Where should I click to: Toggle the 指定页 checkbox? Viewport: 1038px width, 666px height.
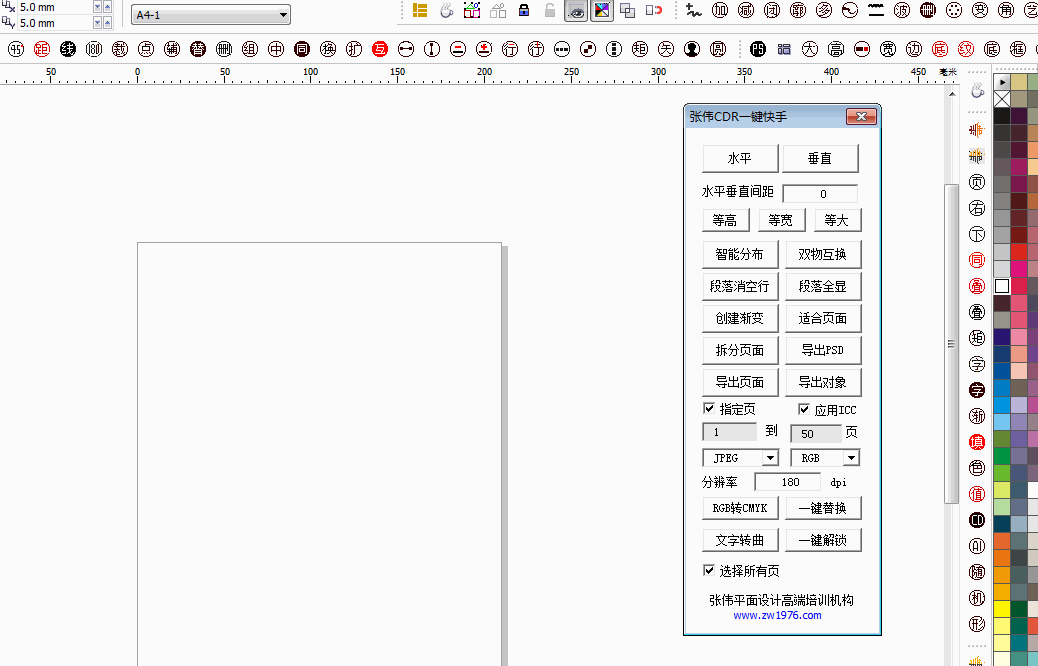(709, 409)
